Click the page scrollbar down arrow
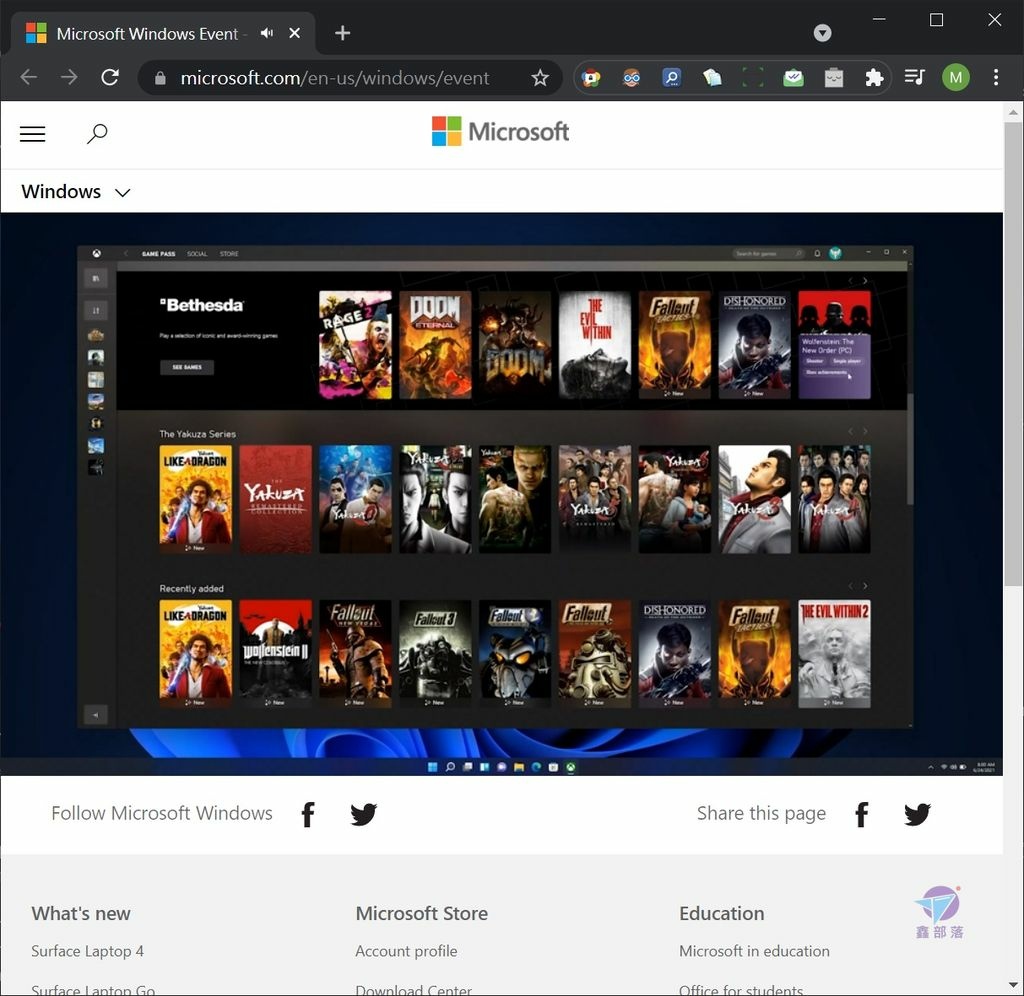The image size is (1024, 996). tap(1013, 985)
